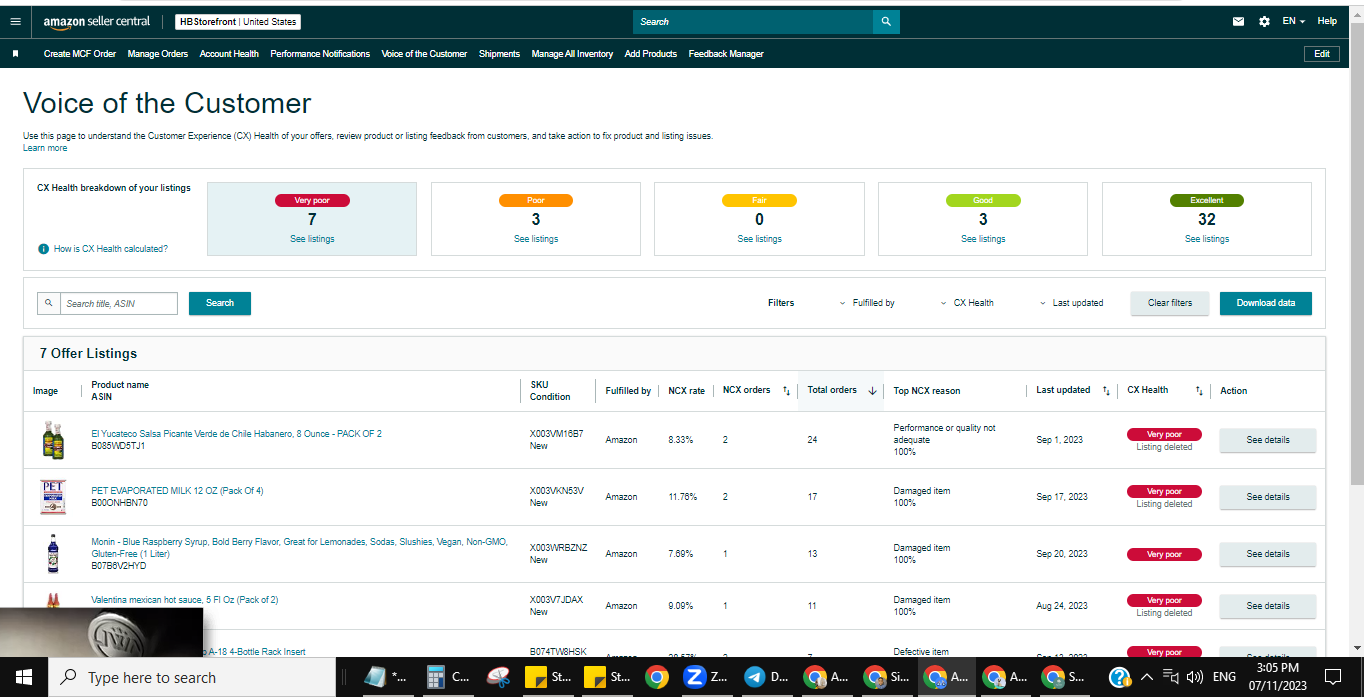Viewport: 1364px width, 697px height.
Task: Open the settings gear icon
Action: [x=1264, y=21]
